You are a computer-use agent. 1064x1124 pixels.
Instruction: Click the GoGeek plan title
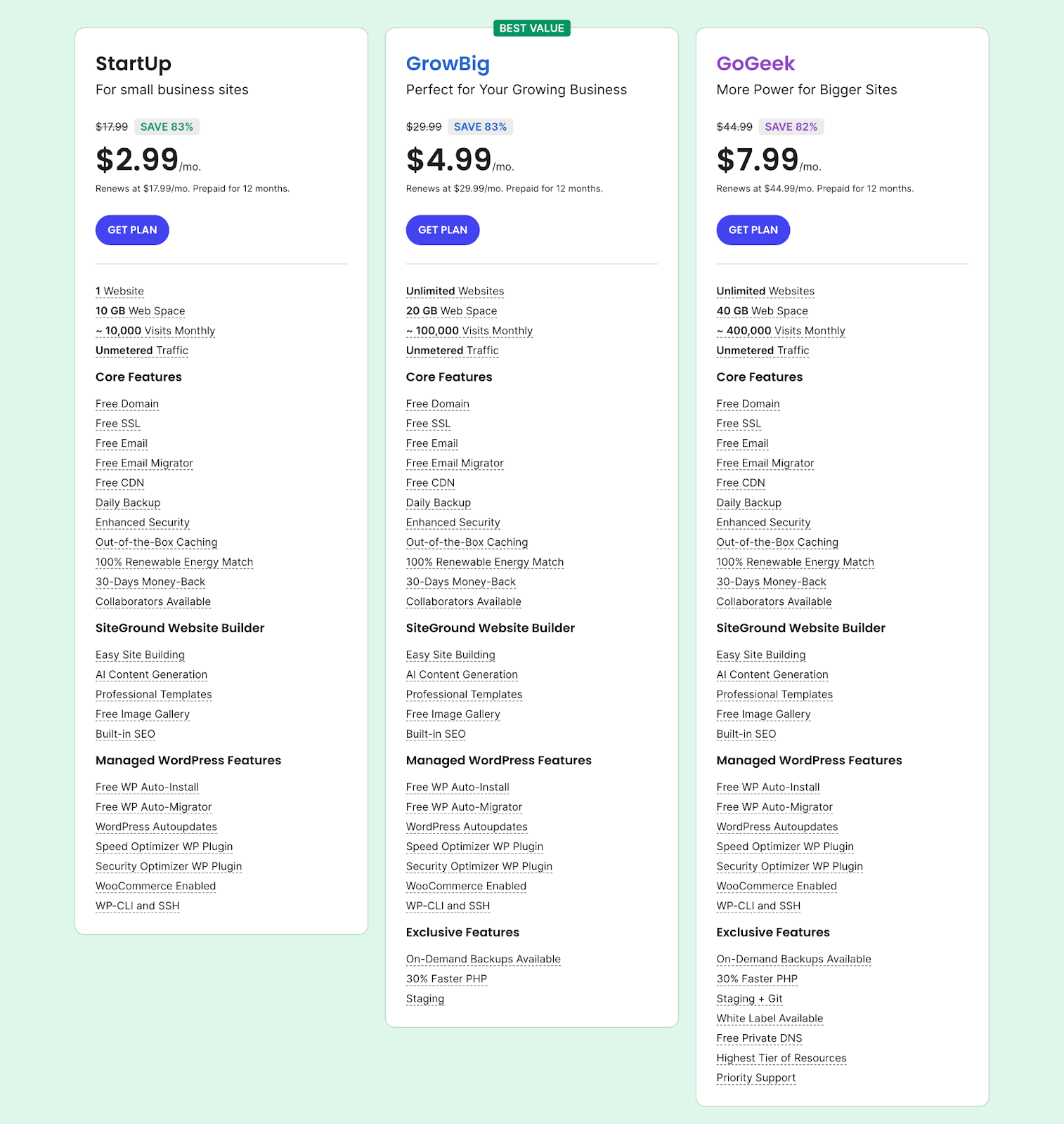(755, 63)
